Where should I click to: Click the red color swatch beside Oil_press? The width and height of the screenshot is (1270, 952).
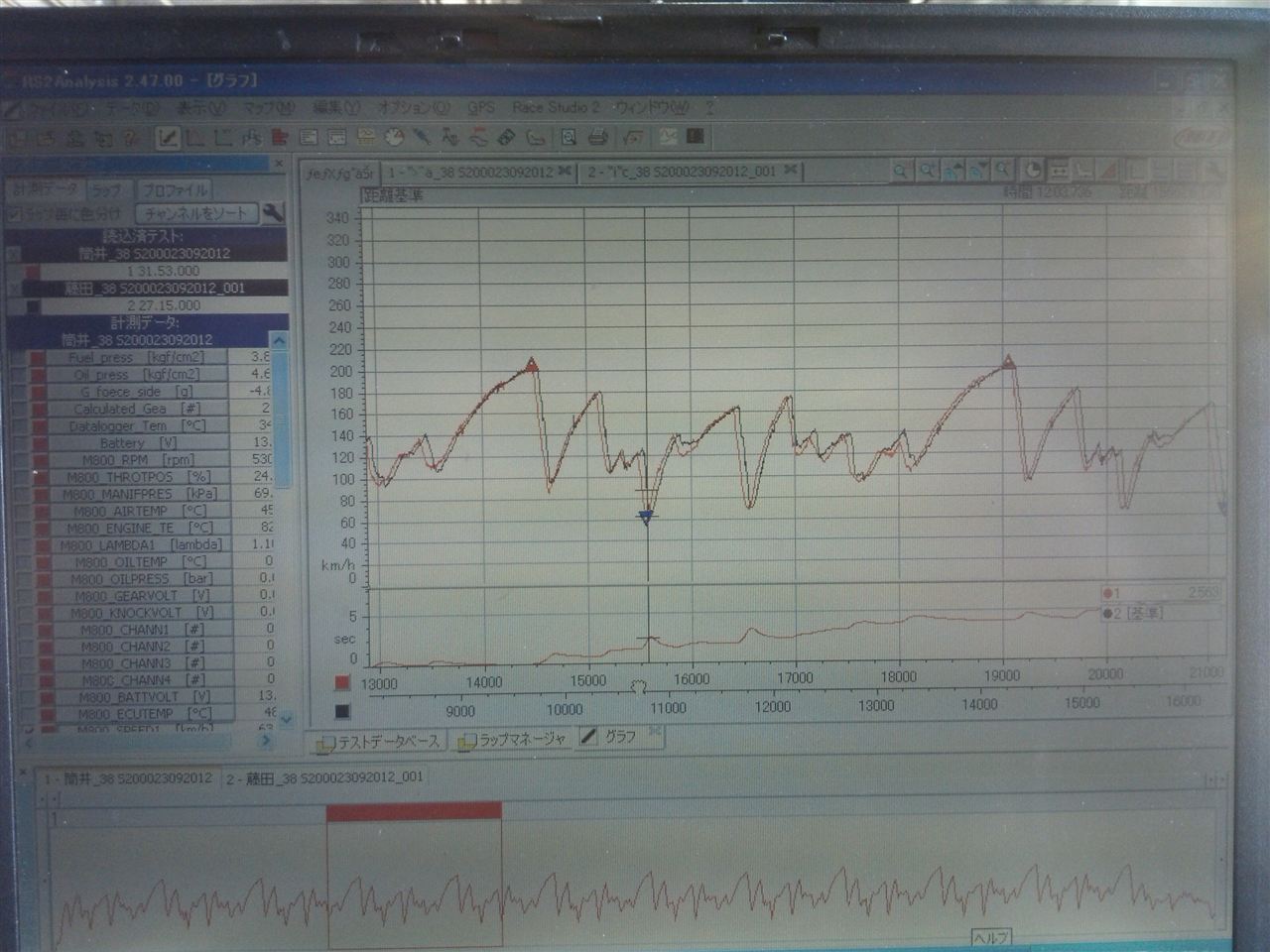(37, 375)
